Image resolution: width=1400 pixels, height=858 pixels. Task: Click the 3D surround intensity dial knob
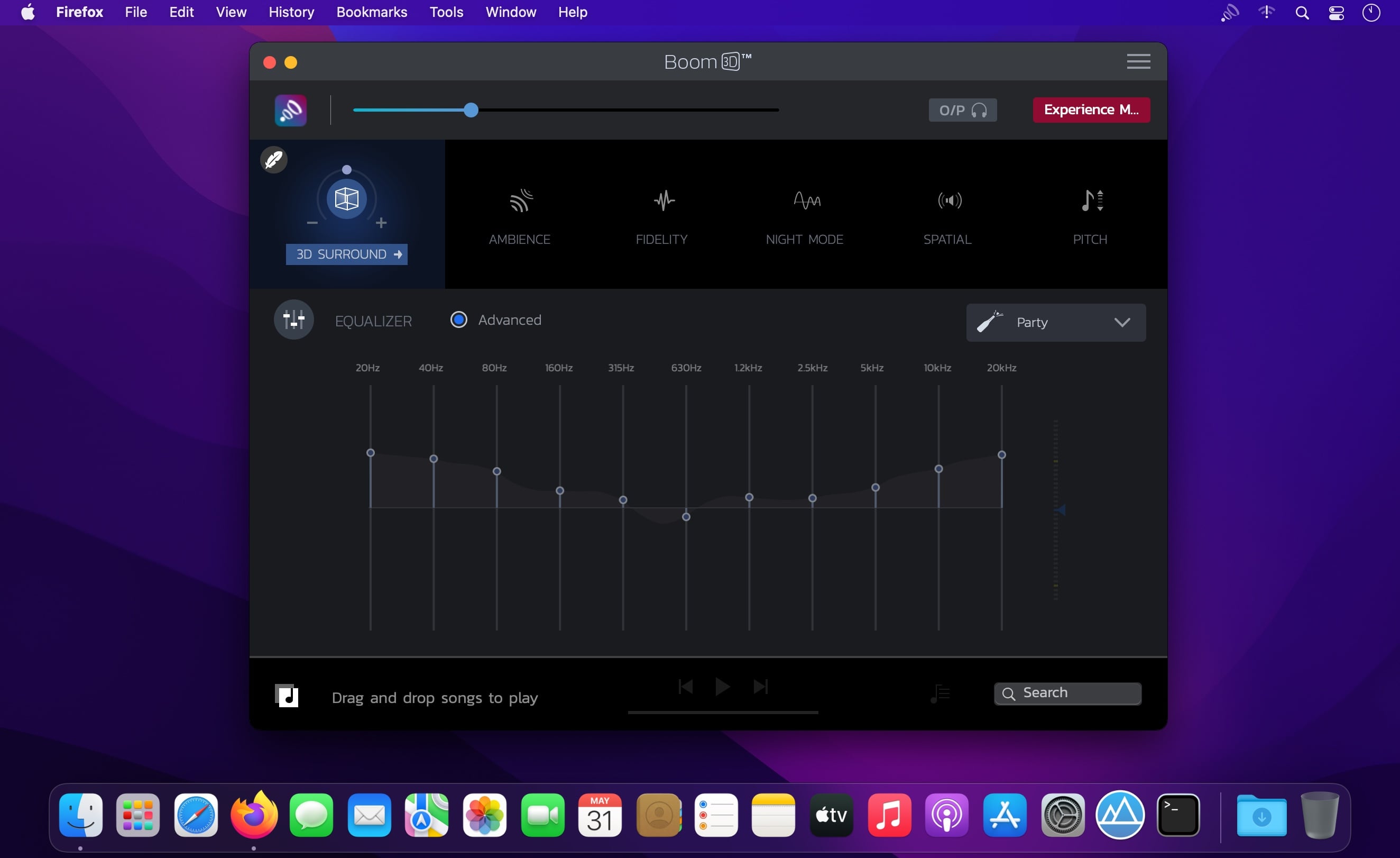347,169
